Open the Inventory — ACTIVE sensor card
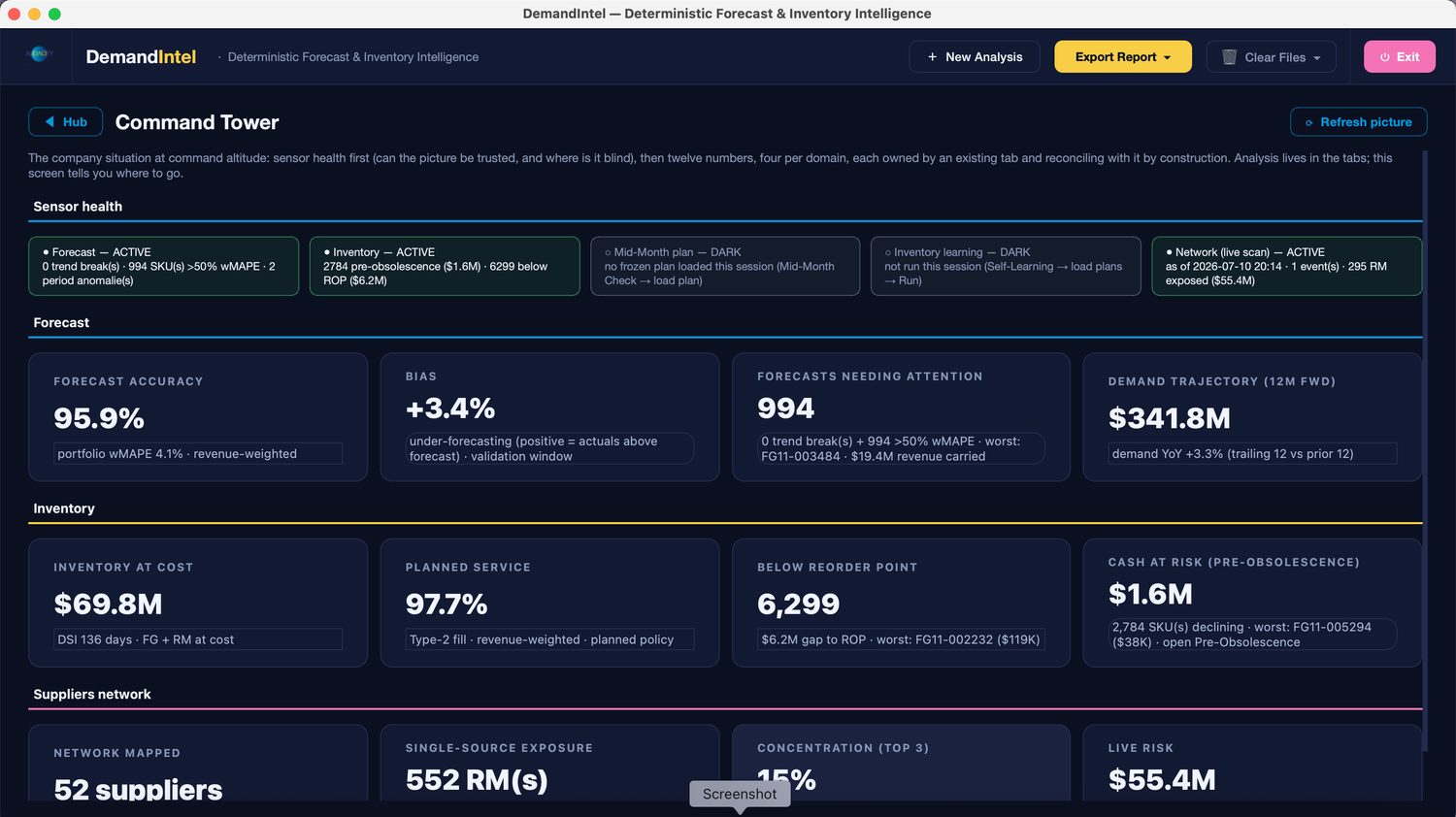This screenshot has height=817, width=1456. click(x=445, y=266)
